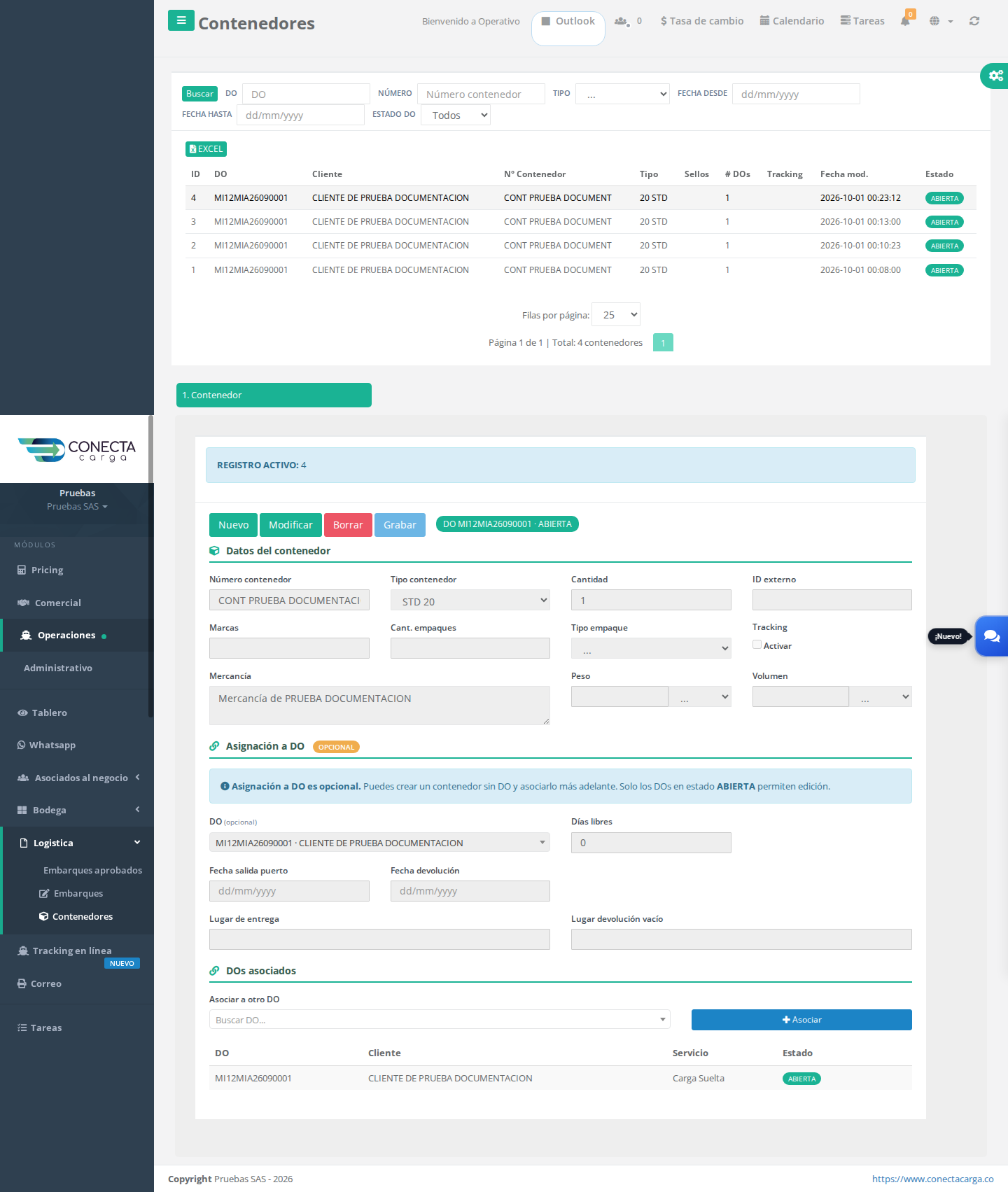1008x1192 pixels.
Task: Open Tipo contenedor STD 20 dropdown
Action: point(470,601)
